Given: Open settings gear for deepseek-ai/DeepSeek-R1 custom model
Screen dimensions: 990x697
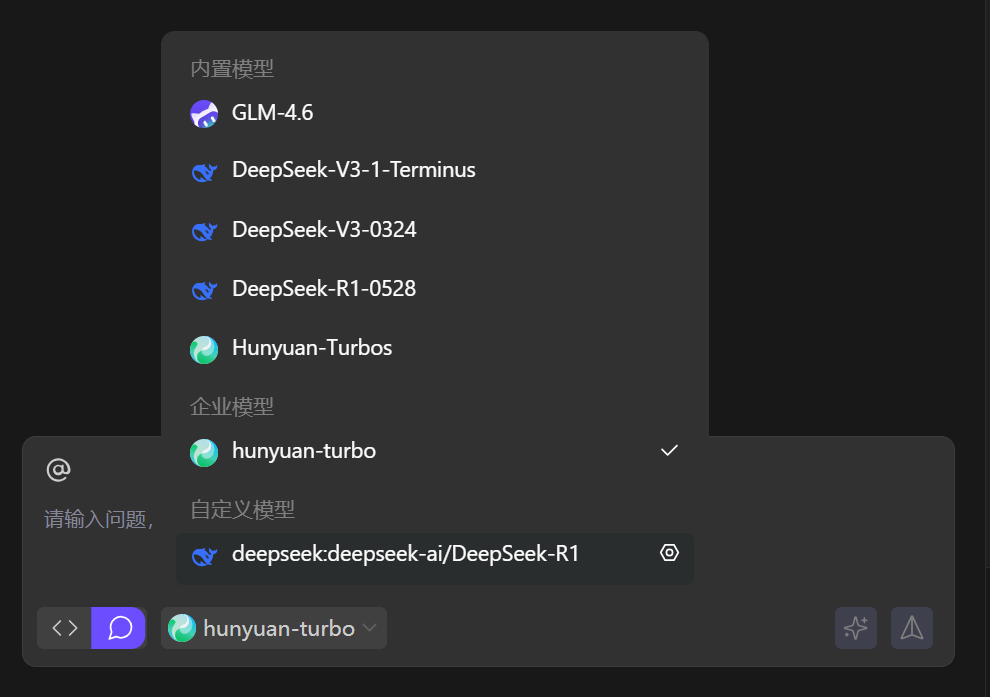Looking at the screenshot, I should click(669, 552).
